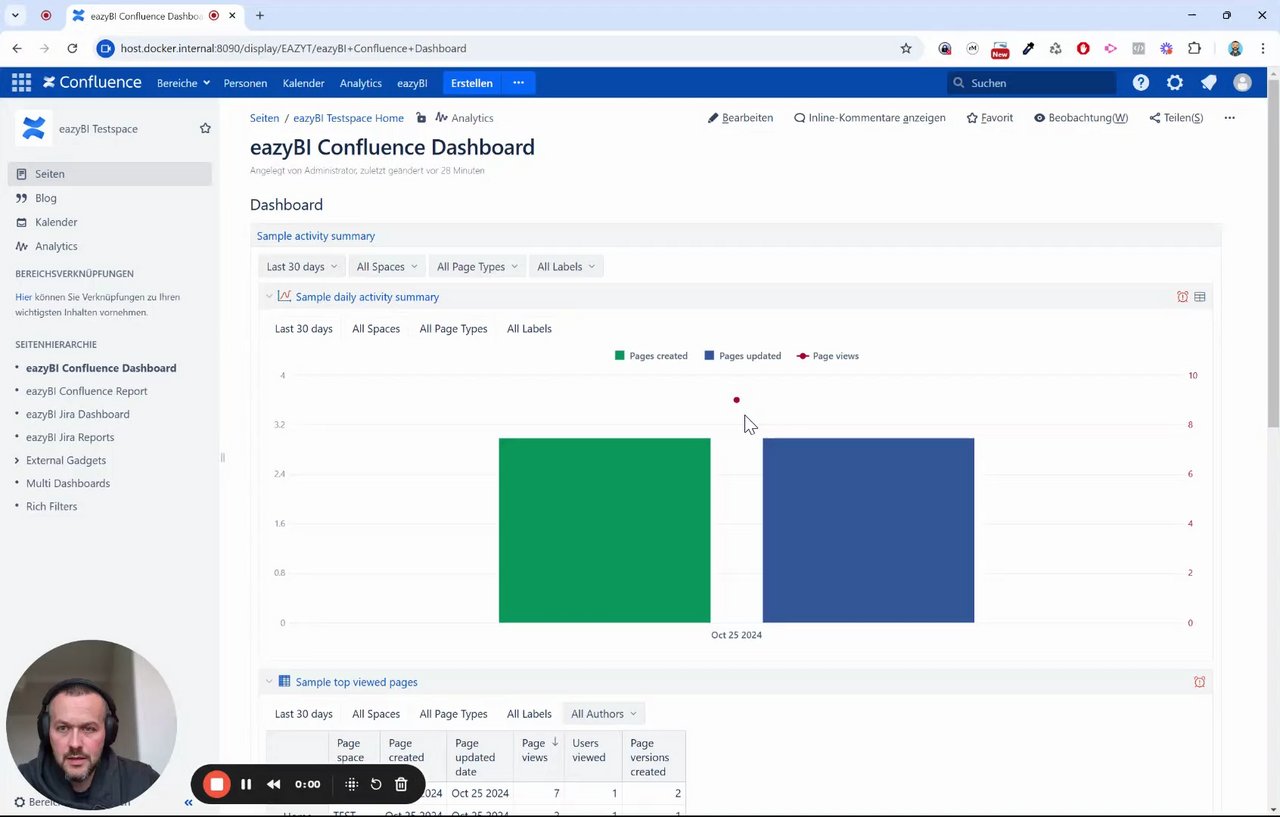
Task: Open Confluence administration gear menu
Action: click(1175, 83)
